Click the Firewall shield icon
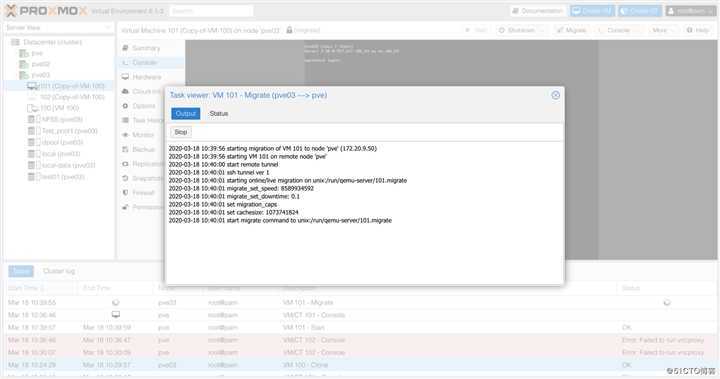The height and width of the screenshot is (379, 720). pyautogui.click(x=125, y=192)
